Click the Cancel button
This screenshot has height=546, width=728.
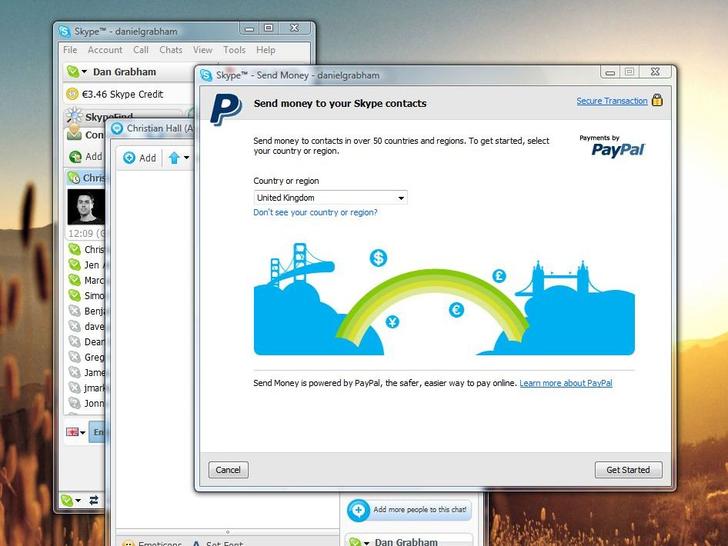pyautogui.click(x=228, y=470)
